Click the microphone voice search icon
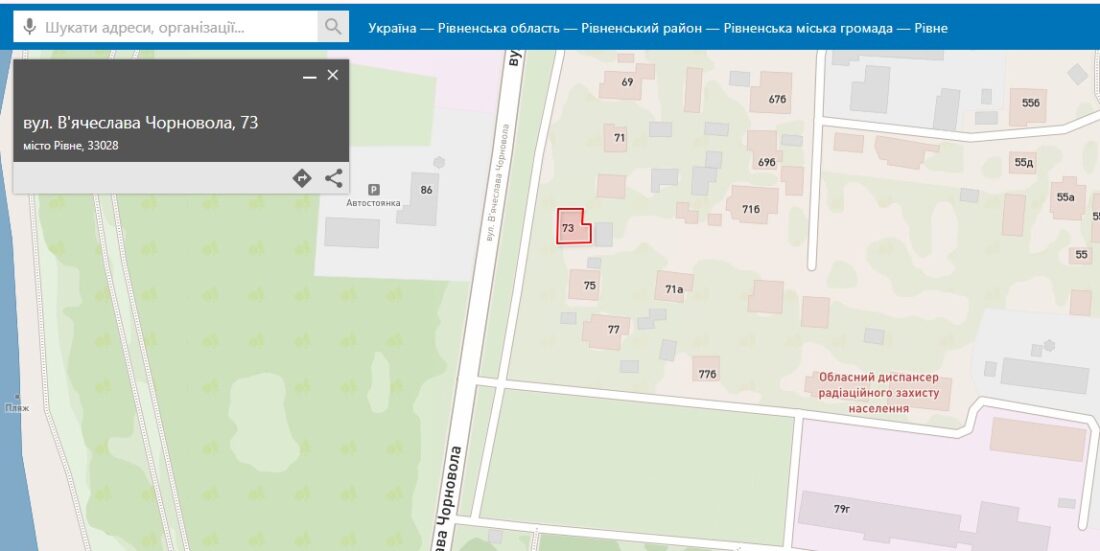 pyautogui.click(x=30, y=27)
